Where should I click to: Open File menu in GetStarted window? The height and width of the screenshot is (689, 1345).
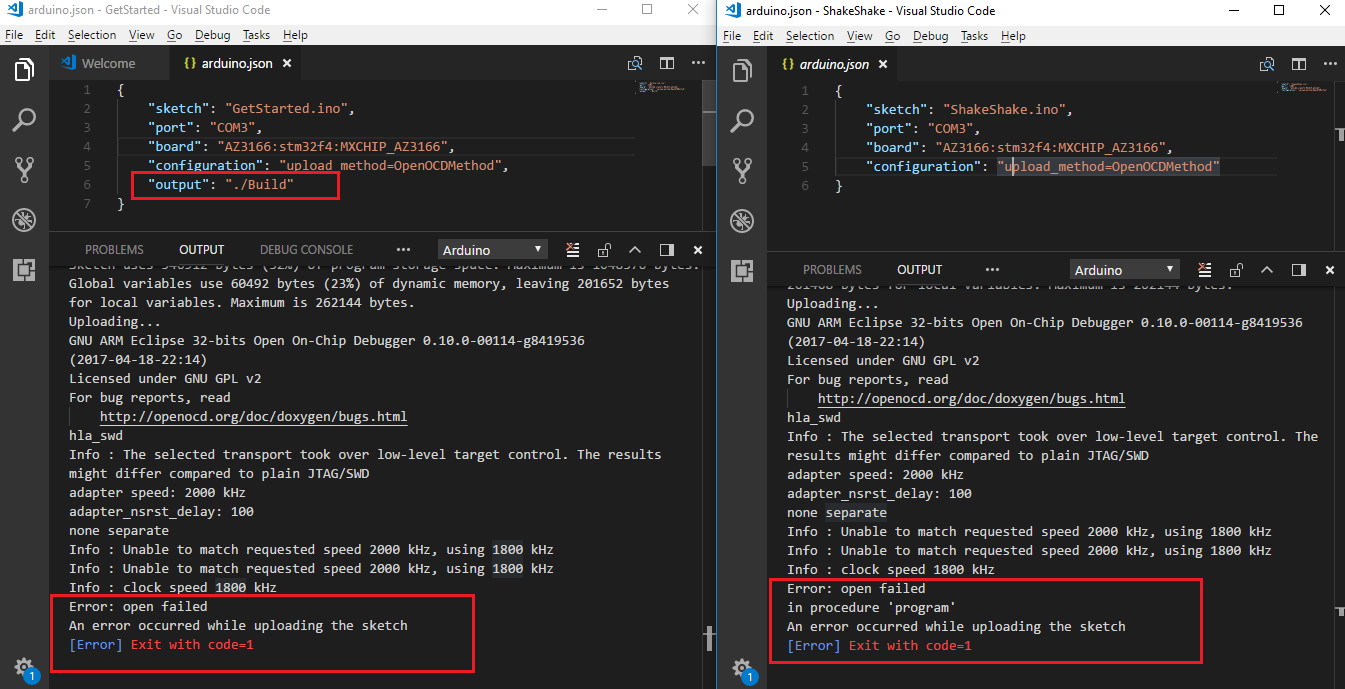pos(14,35)
